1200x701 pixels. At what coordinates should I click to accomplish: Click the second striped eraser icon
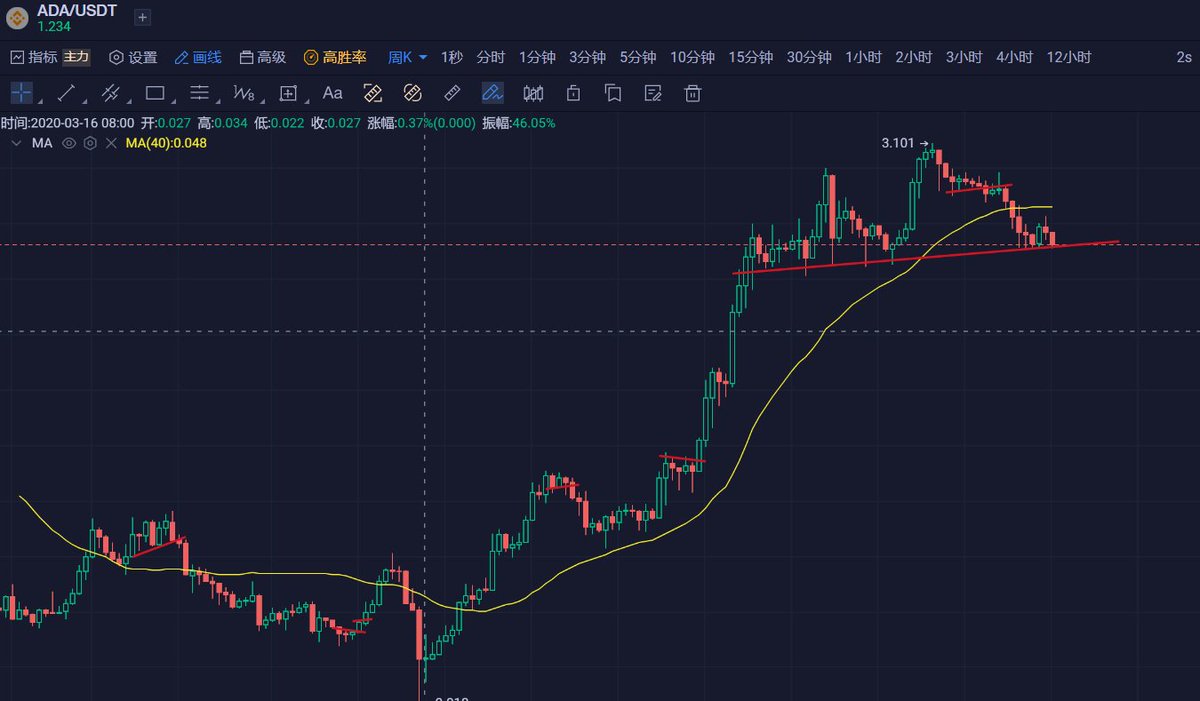pyautogui.click(x=411, y=93)
